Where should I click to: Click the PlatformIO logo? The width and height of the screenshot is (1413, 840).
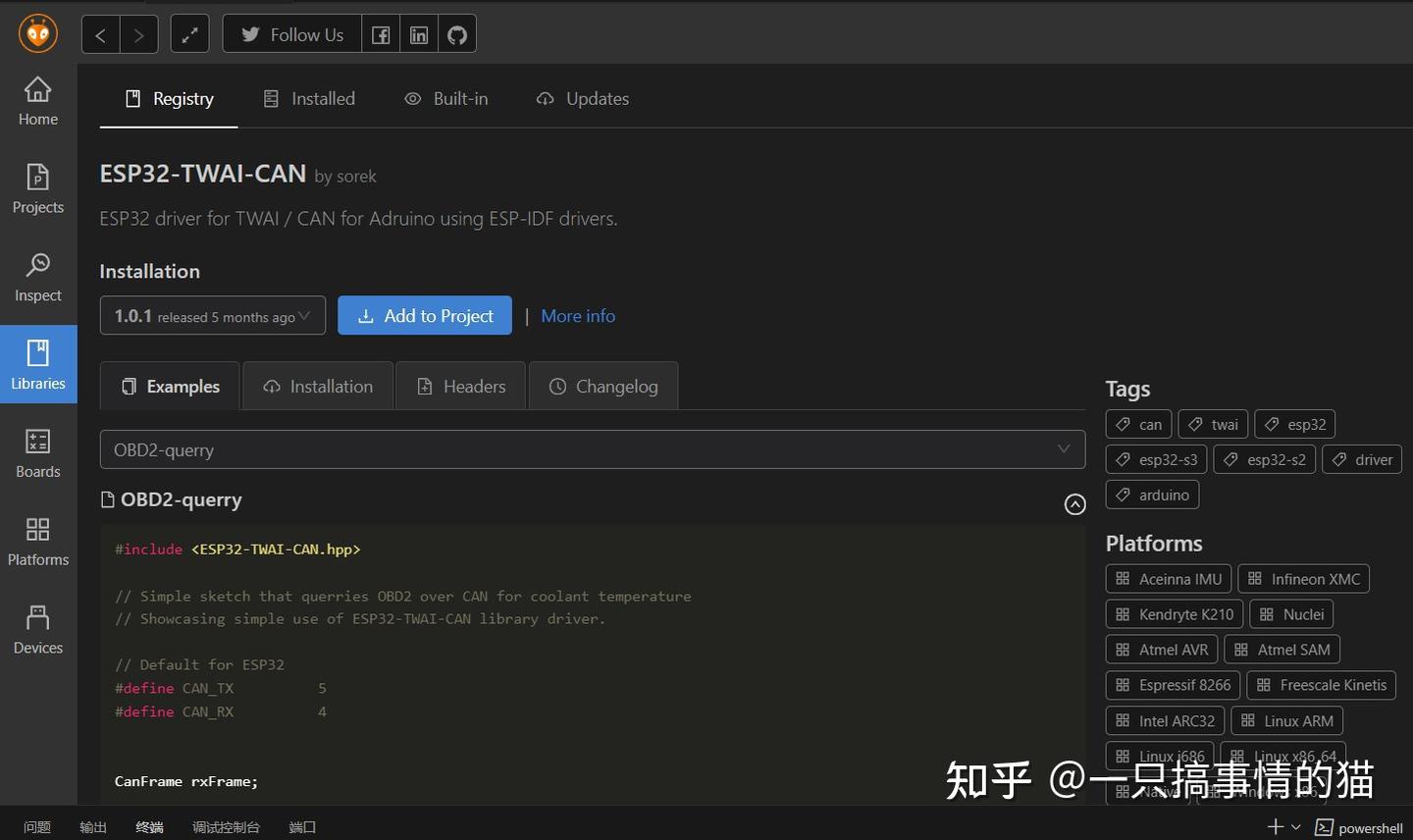[x=37, y=33]
